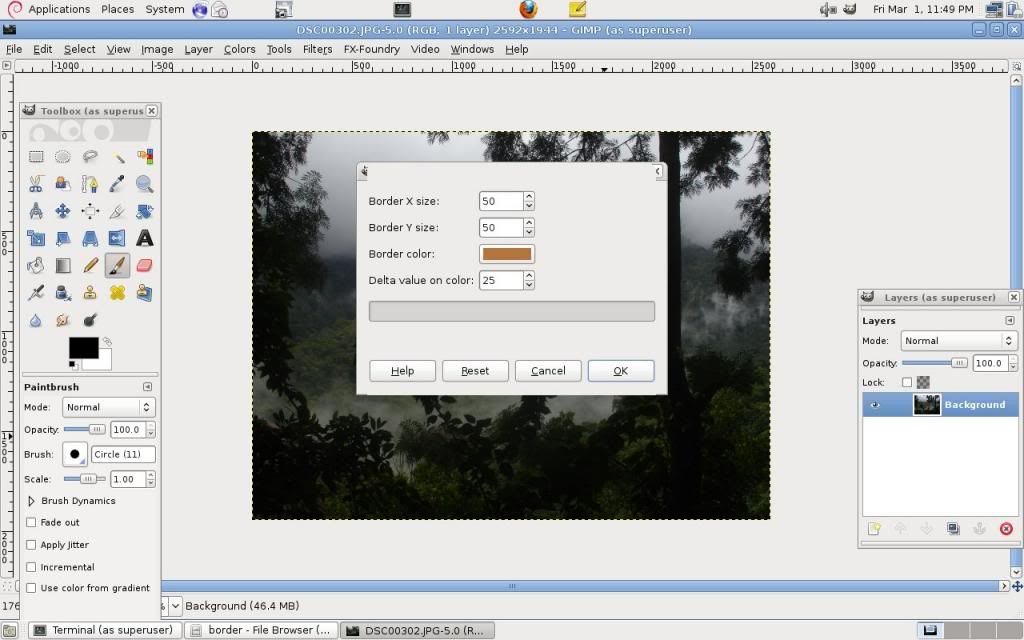Select the Blend gradient tool
Viewport: 1024px width, 640px height.
(63, 266)
